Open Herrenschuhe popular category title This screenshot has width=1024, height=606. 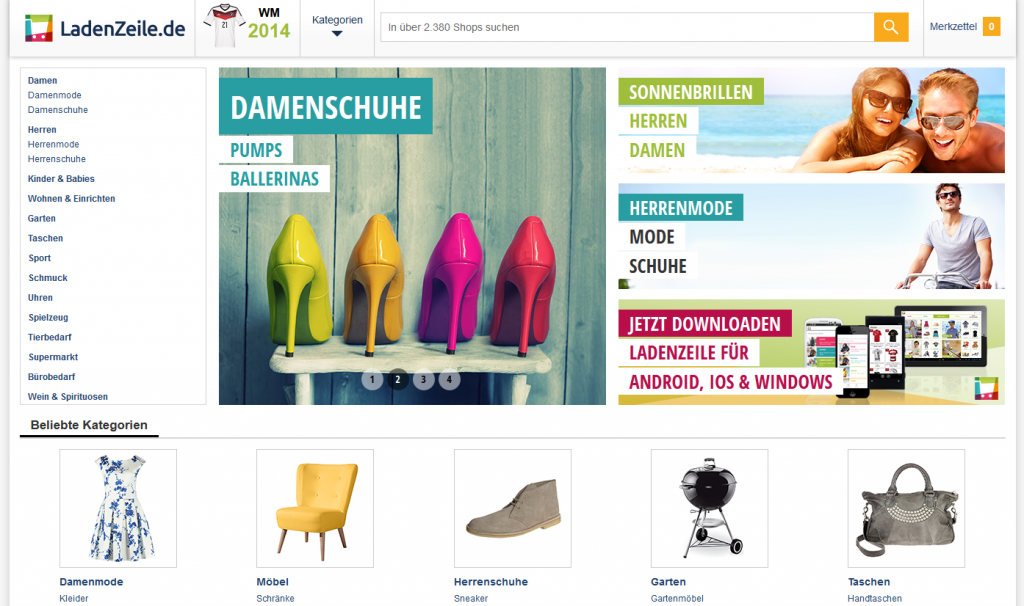pyautogui.click(x=491, y=582)
